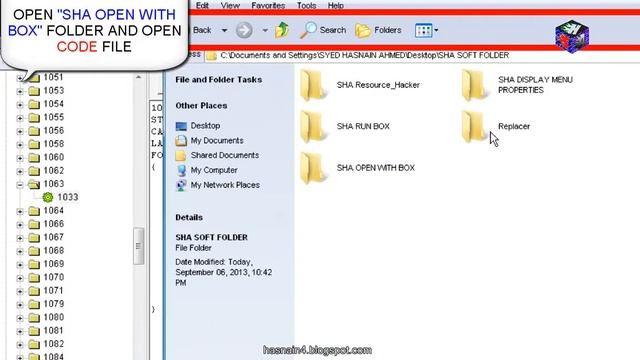Image resolution: width=640 pixels, height=360 pixels.
Task: Expand the 1058 tree node
Action: pos(20,145)
